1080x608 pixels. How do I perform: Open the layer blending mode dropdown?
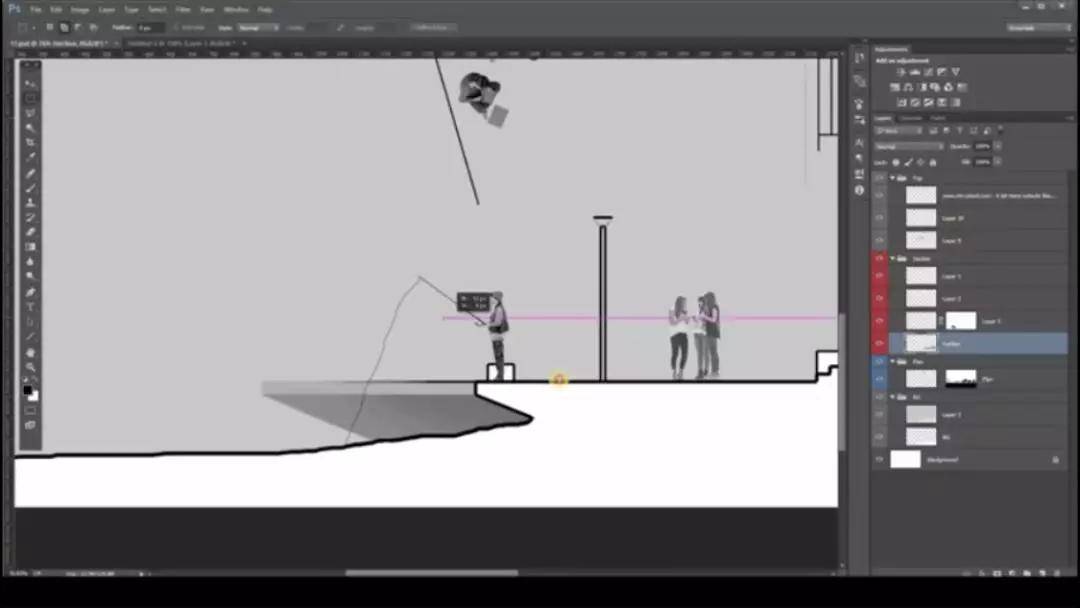pyautogui.click(x=905, y=146)
